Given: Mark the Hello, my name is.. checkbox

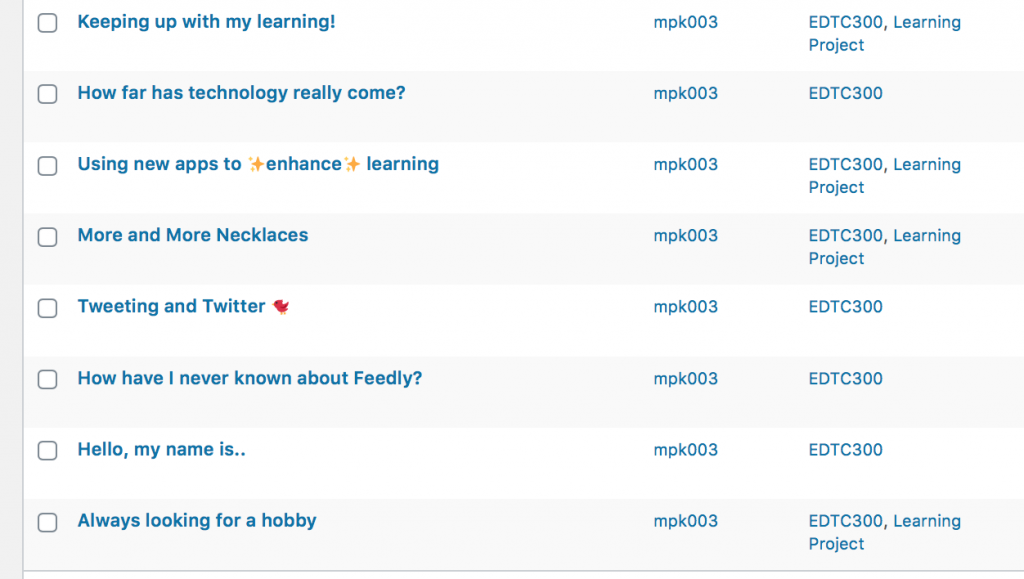Looking at the screenshot, I should 47,450.
